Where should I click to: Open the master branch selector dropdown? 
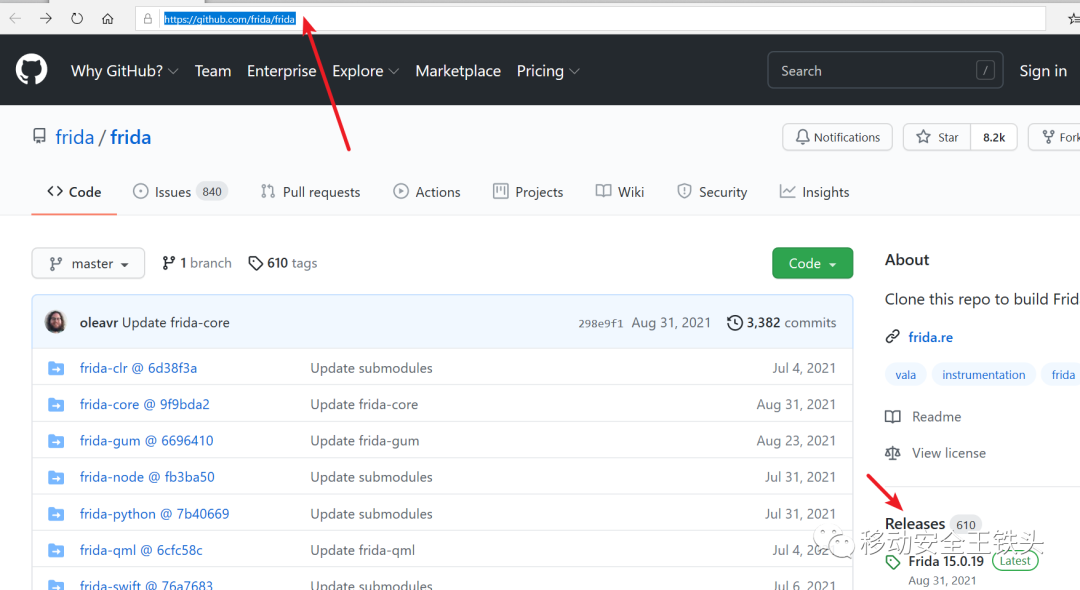[x=88, y=263]
